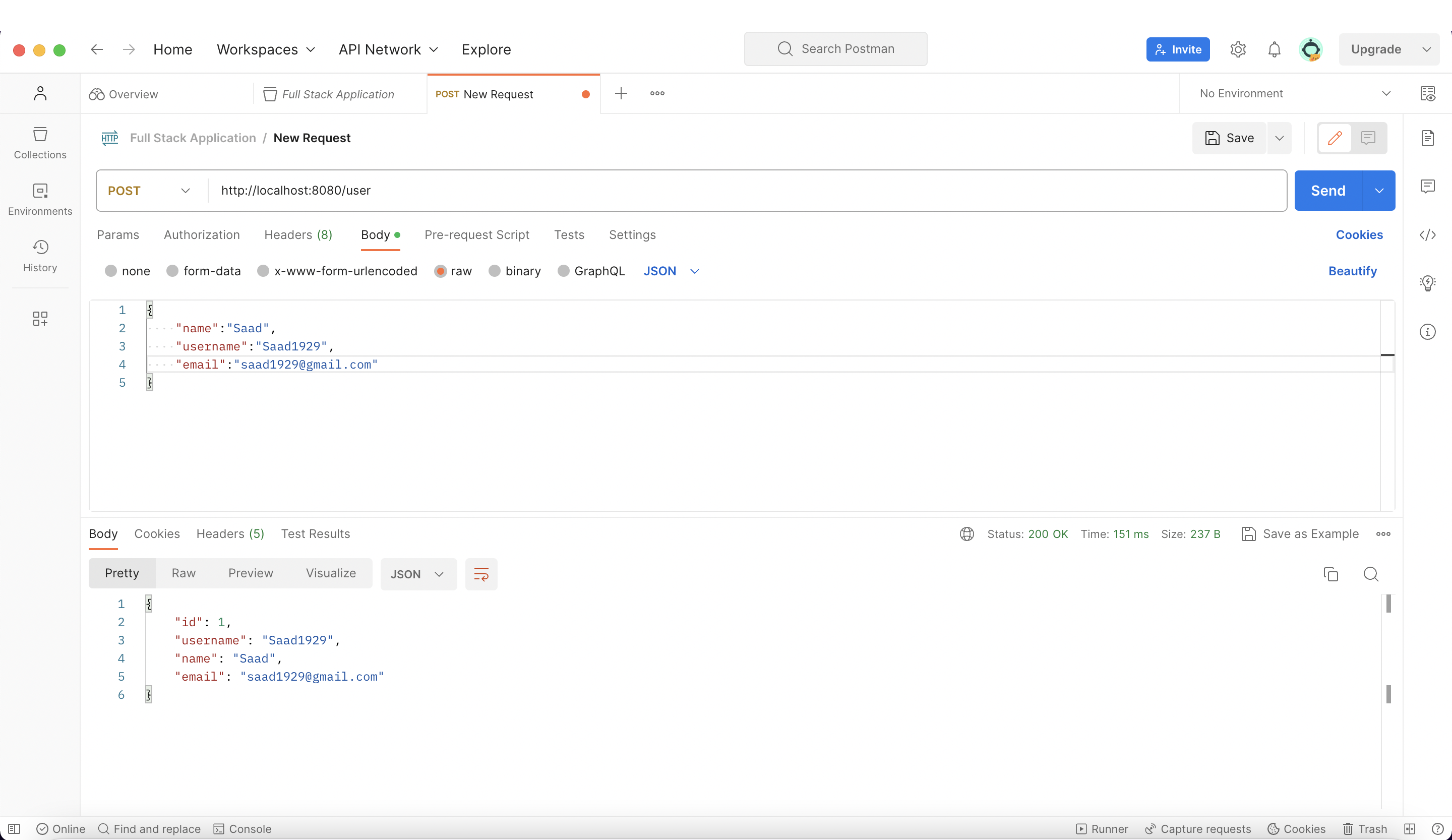
Task: Beautify the JSON request body
Action: [x=1352, y=271]
